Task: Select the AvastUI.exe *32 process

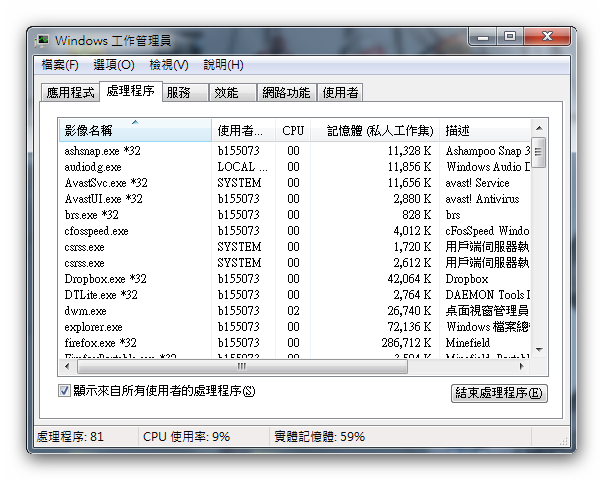Action: pos(295,199)
